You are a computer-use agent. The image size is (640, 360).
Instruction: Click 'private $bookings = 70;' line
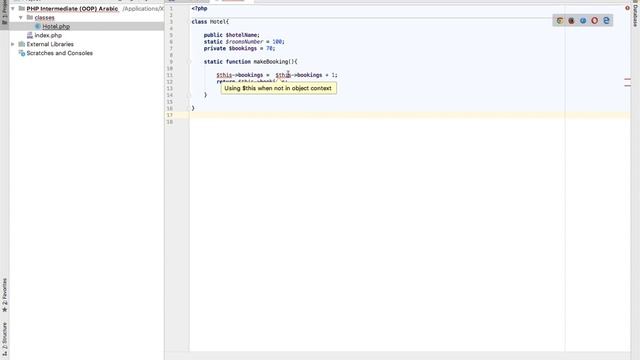point(240,48)
